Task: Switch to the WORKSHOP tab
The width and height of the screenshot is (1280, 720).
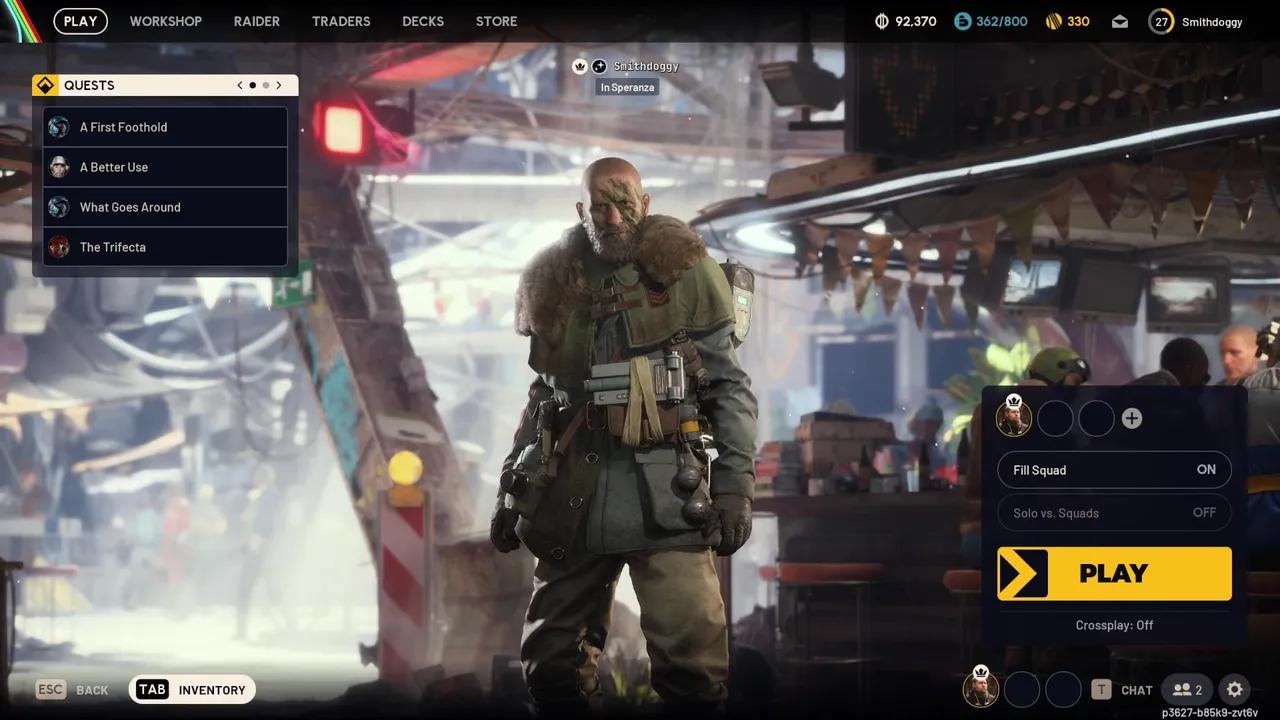Action: (166, 21)
